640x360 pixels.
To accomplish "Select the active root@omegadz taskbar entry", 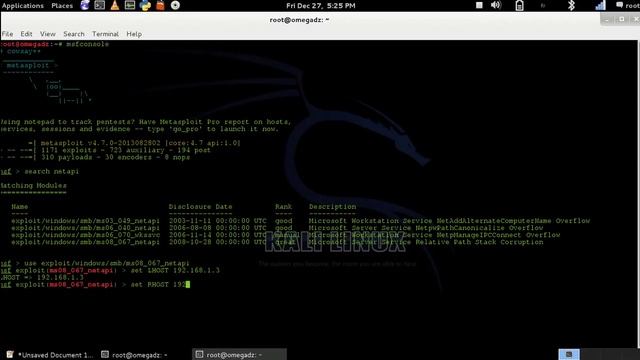I will 239,355.
